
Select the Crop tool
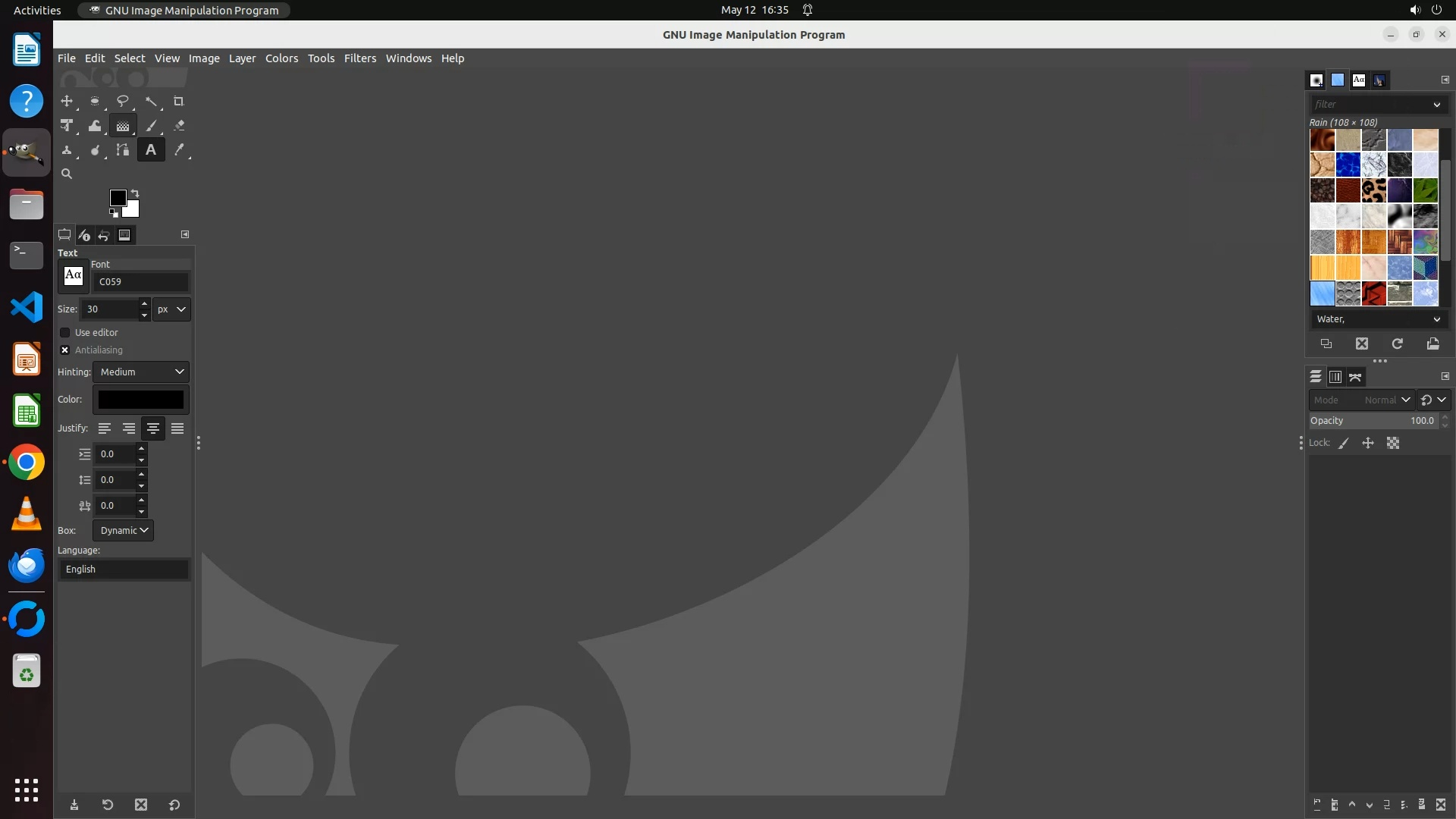179,101
